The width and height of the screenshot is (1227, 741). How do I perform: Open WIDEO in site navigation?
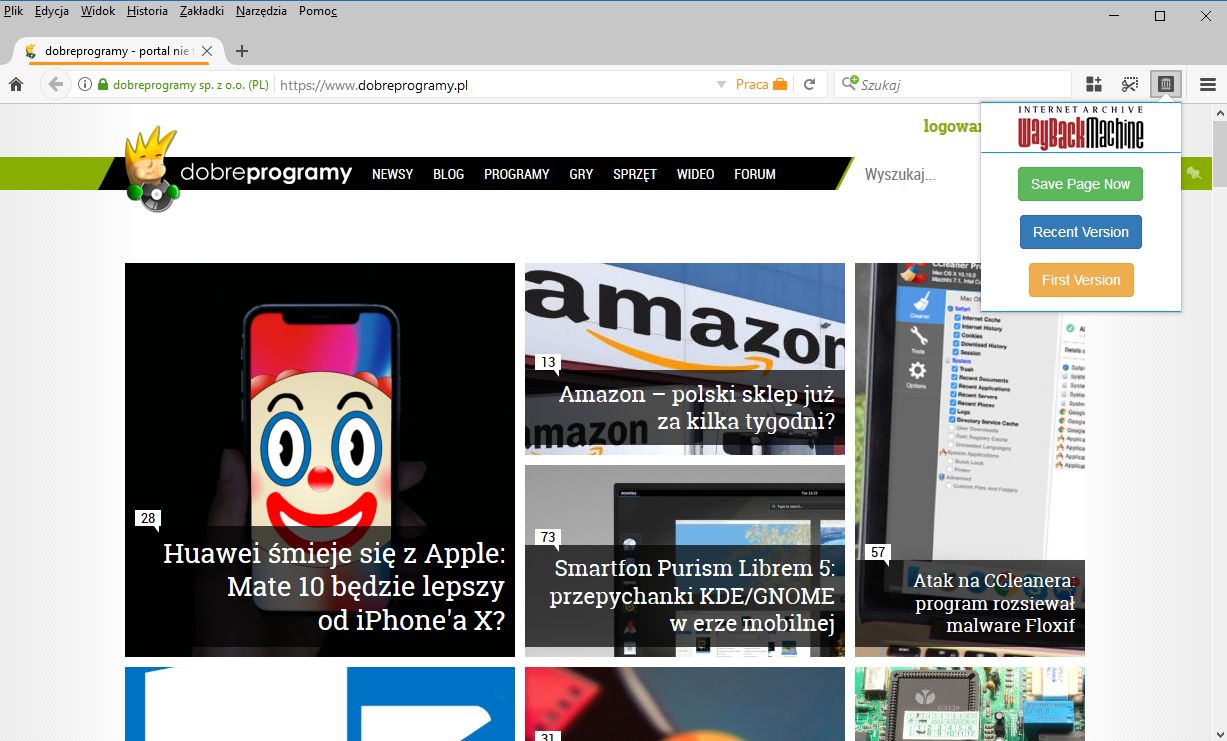tap(695, 174)
